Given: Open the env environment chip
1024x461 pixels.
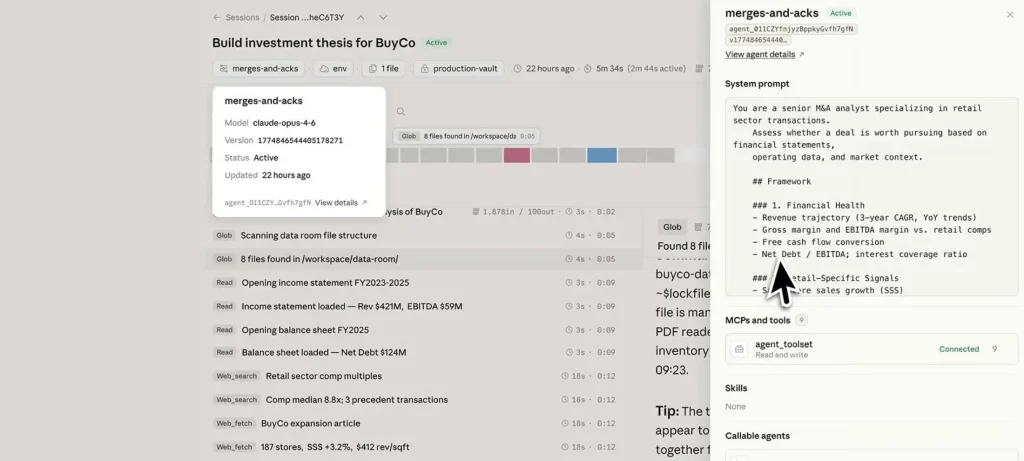Looking at the screenshot, I should pos(333,69).
